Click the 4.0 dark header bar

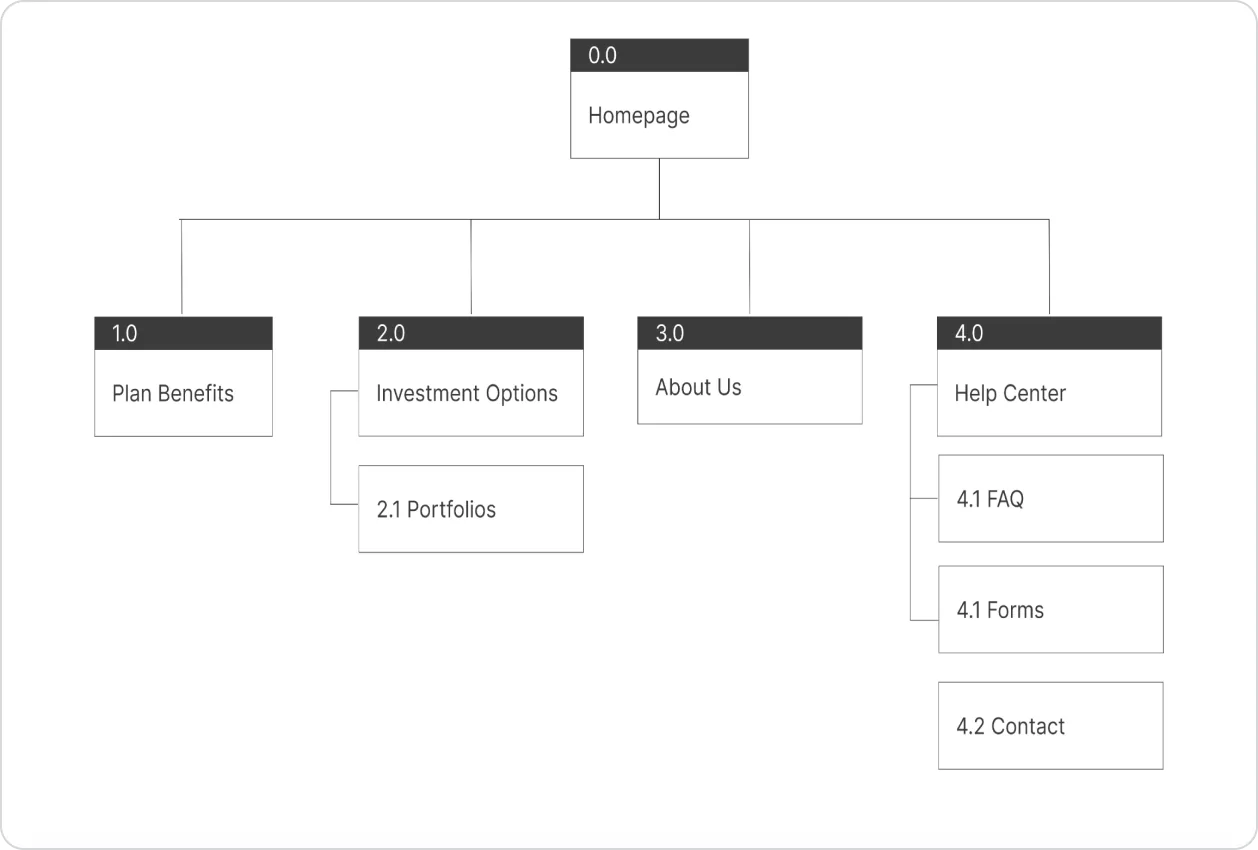pyautogui.click(x=1049, y=333)
